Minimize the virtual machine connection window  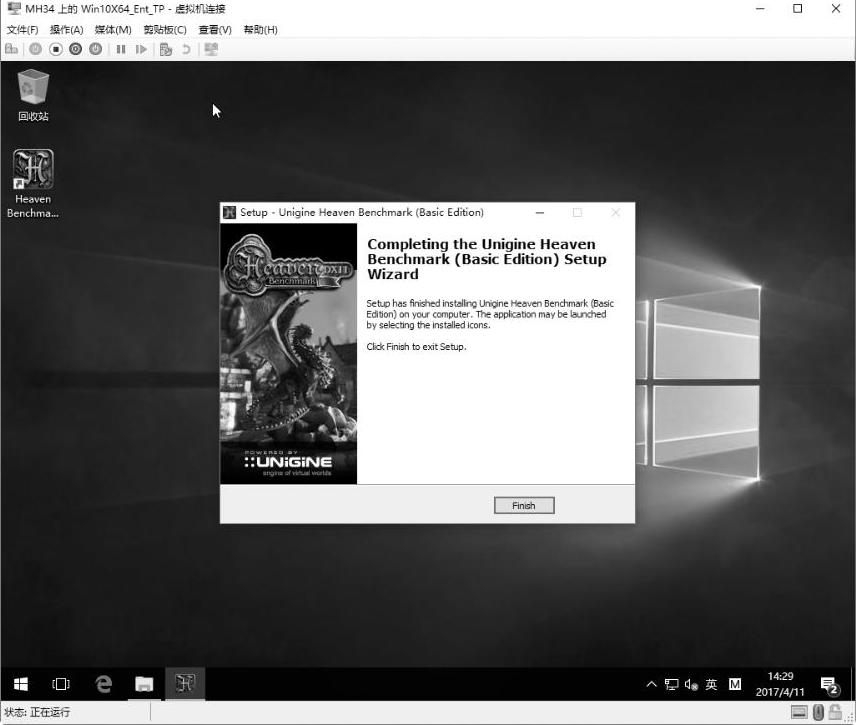tap(760, 9)
